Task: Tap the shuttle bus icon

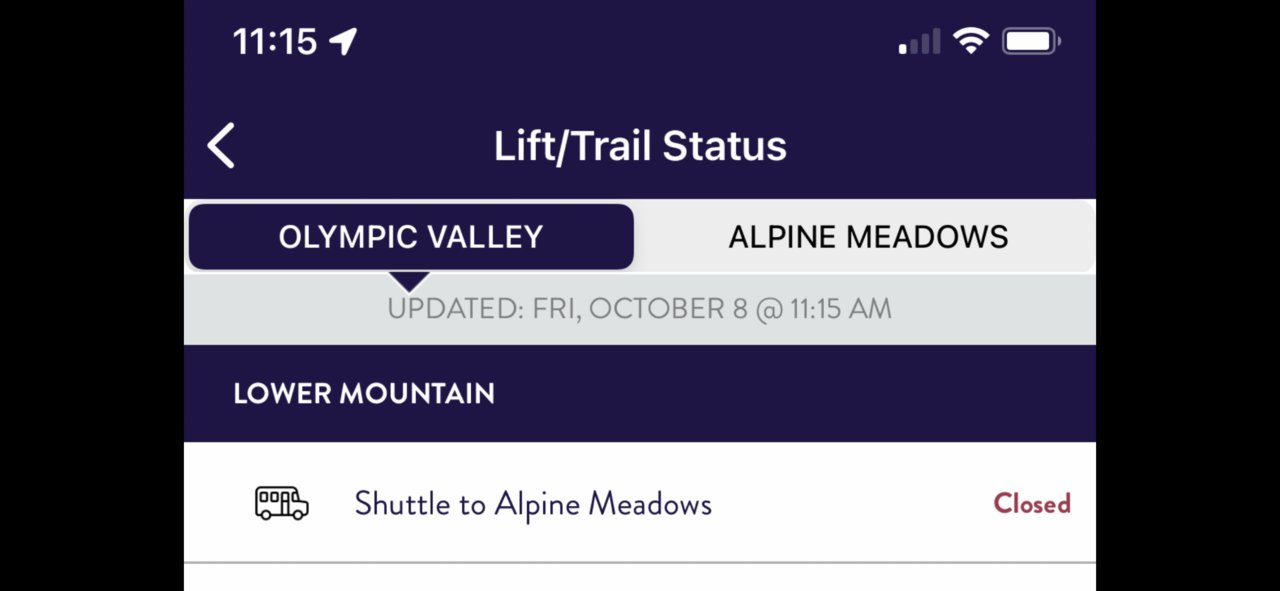Action: tap(282, 503)
